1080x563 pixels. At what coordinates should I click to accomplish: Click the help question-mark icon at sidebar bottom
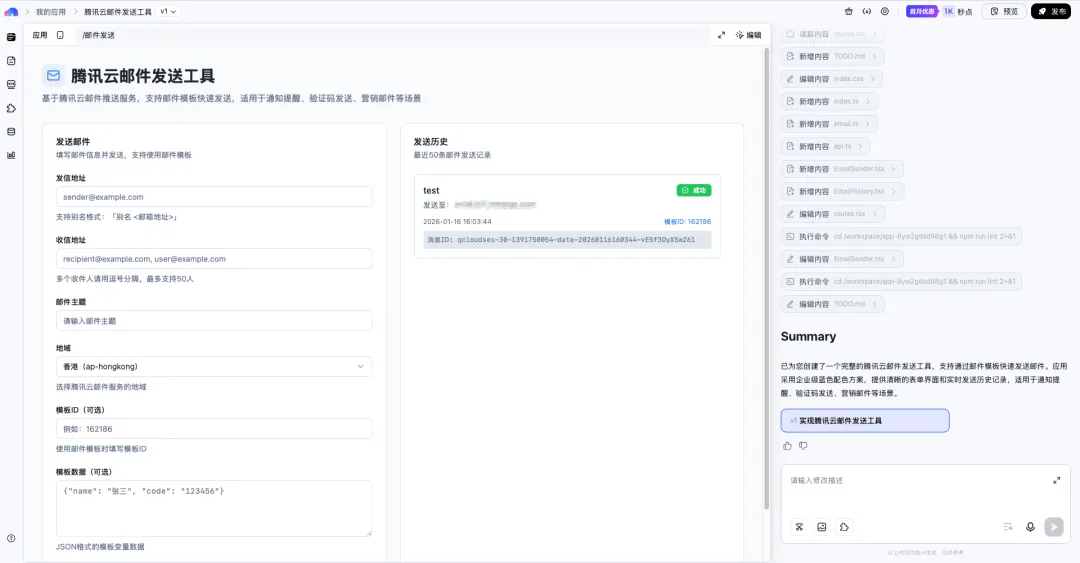[x=11, y=538]
